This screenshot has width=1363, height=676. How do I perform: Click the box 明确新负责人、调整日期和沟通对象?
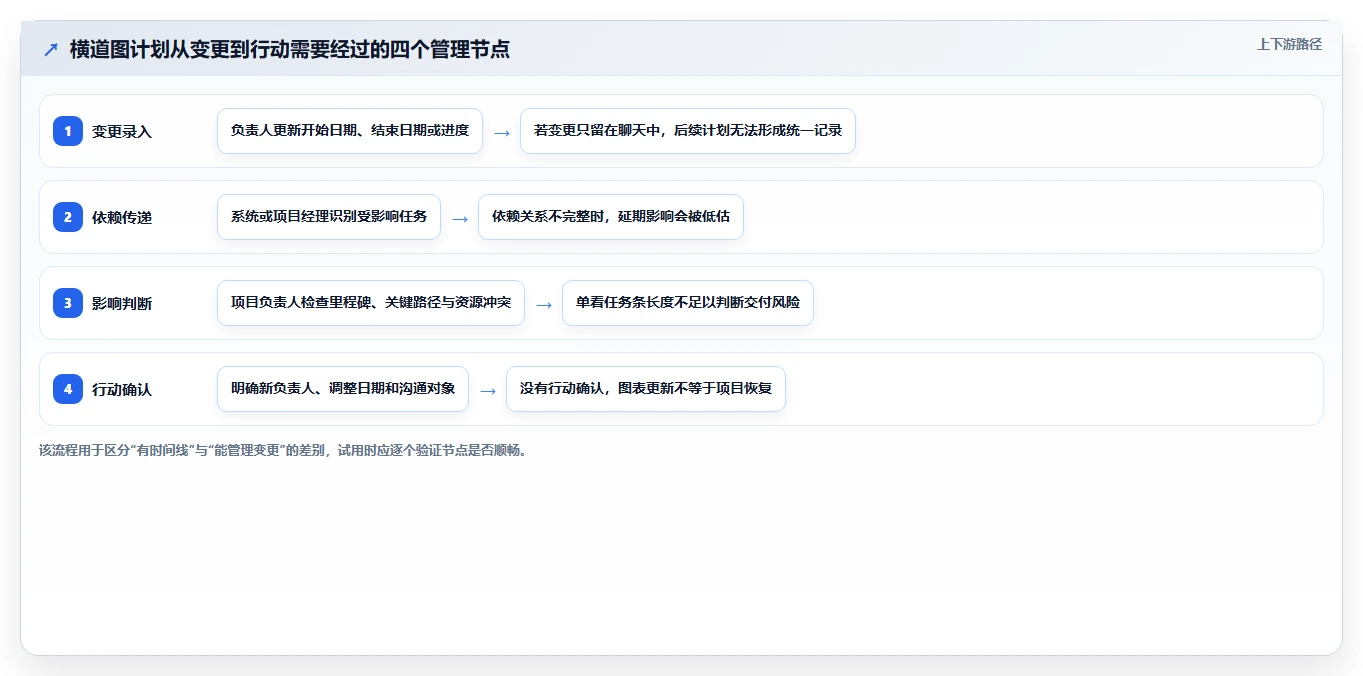click(x=343, y=389)
